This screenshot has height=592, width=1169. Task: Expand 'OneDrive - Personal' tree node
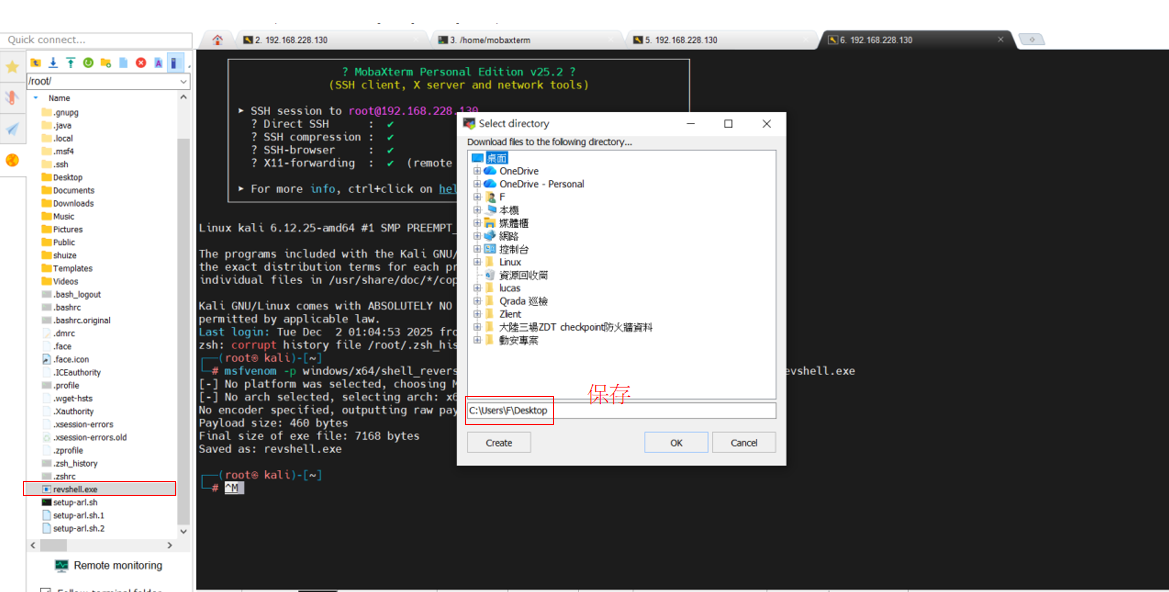(x=477, y=183)
